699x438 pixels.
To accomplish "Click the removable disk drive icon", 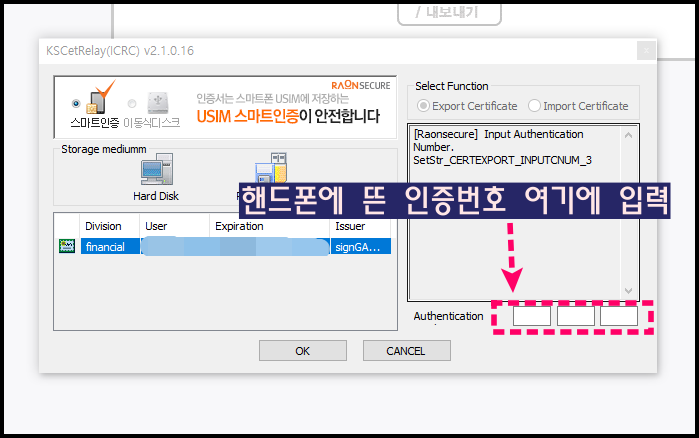I will click(158, 102).
